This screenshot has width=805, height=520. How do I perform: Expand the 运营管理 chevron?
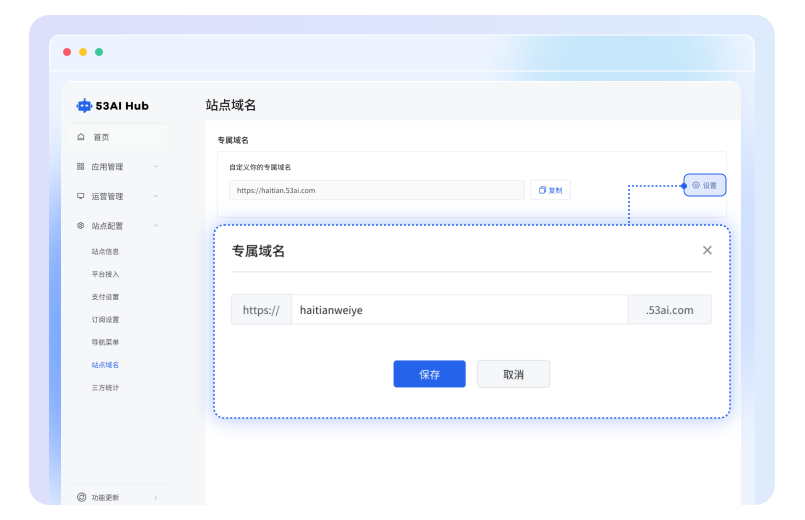(155, 197)
